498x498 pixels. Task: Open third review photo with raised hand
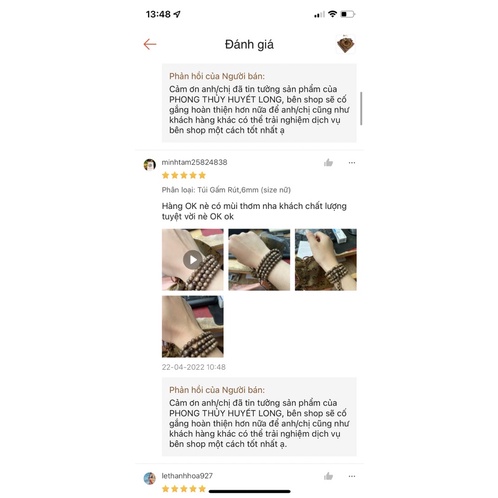click(x=326, y=260)
